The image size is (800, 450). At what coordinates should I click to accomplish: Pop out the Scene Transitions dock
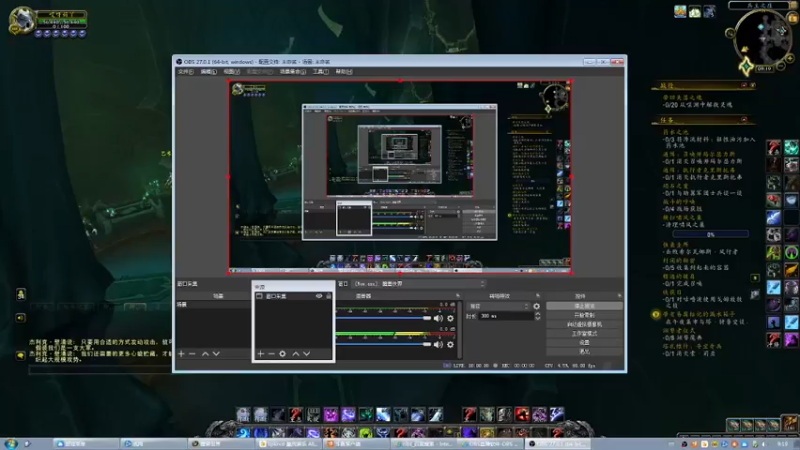click(x=538, y=295)
